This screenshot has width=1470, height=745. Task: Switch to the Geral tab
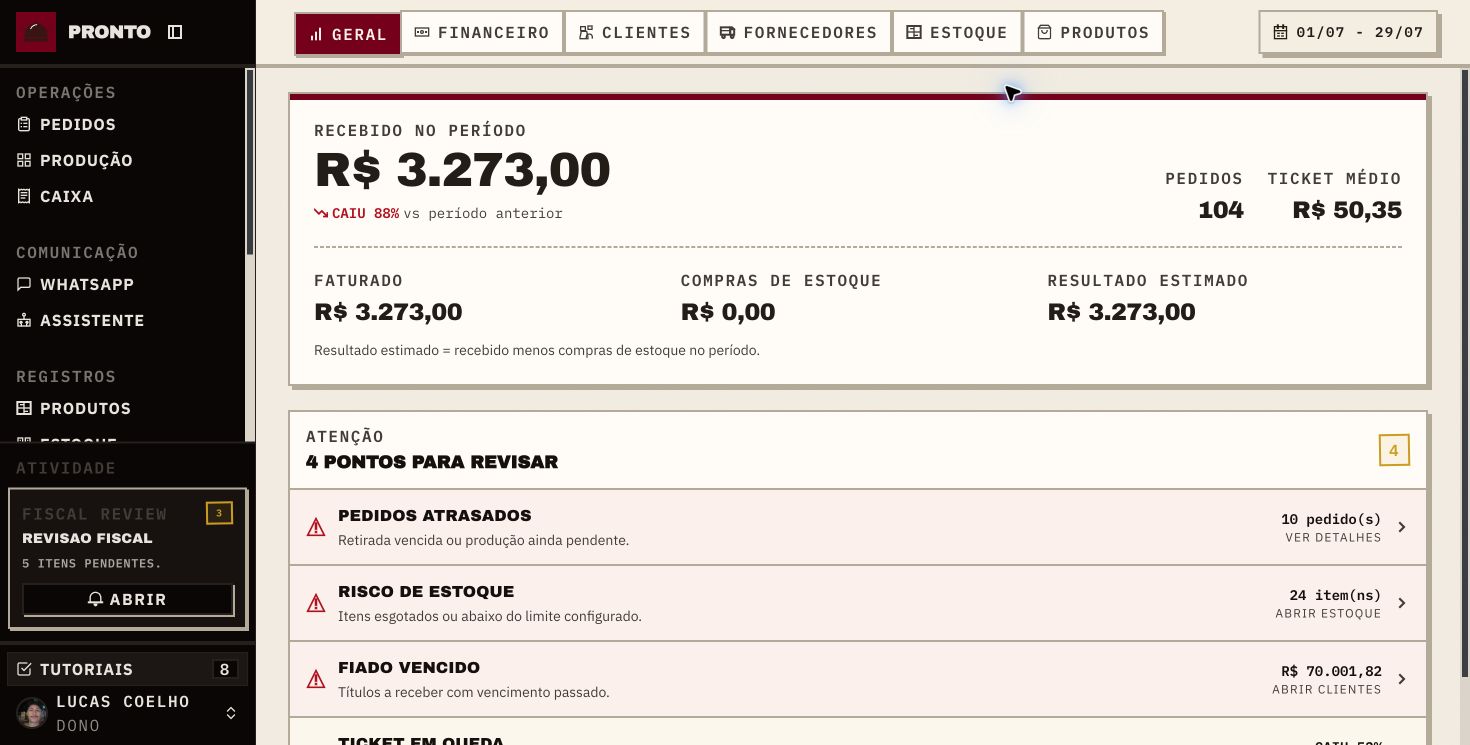click(347, 34)
